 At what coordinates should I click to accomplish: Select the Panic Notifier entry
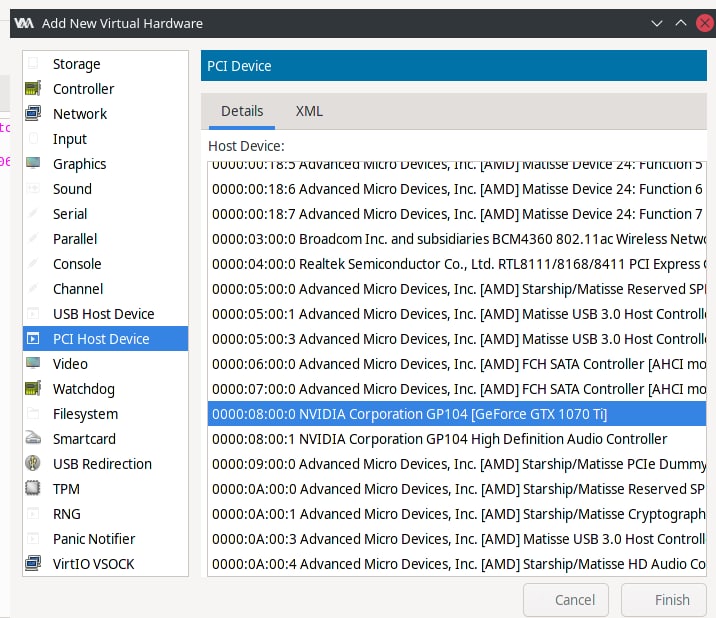point(94,539)
